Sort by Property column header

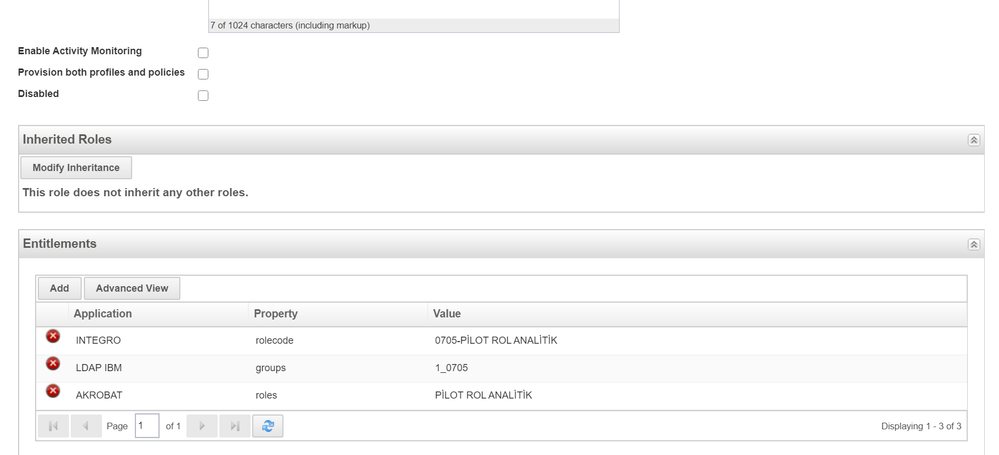tap(276, 314)
